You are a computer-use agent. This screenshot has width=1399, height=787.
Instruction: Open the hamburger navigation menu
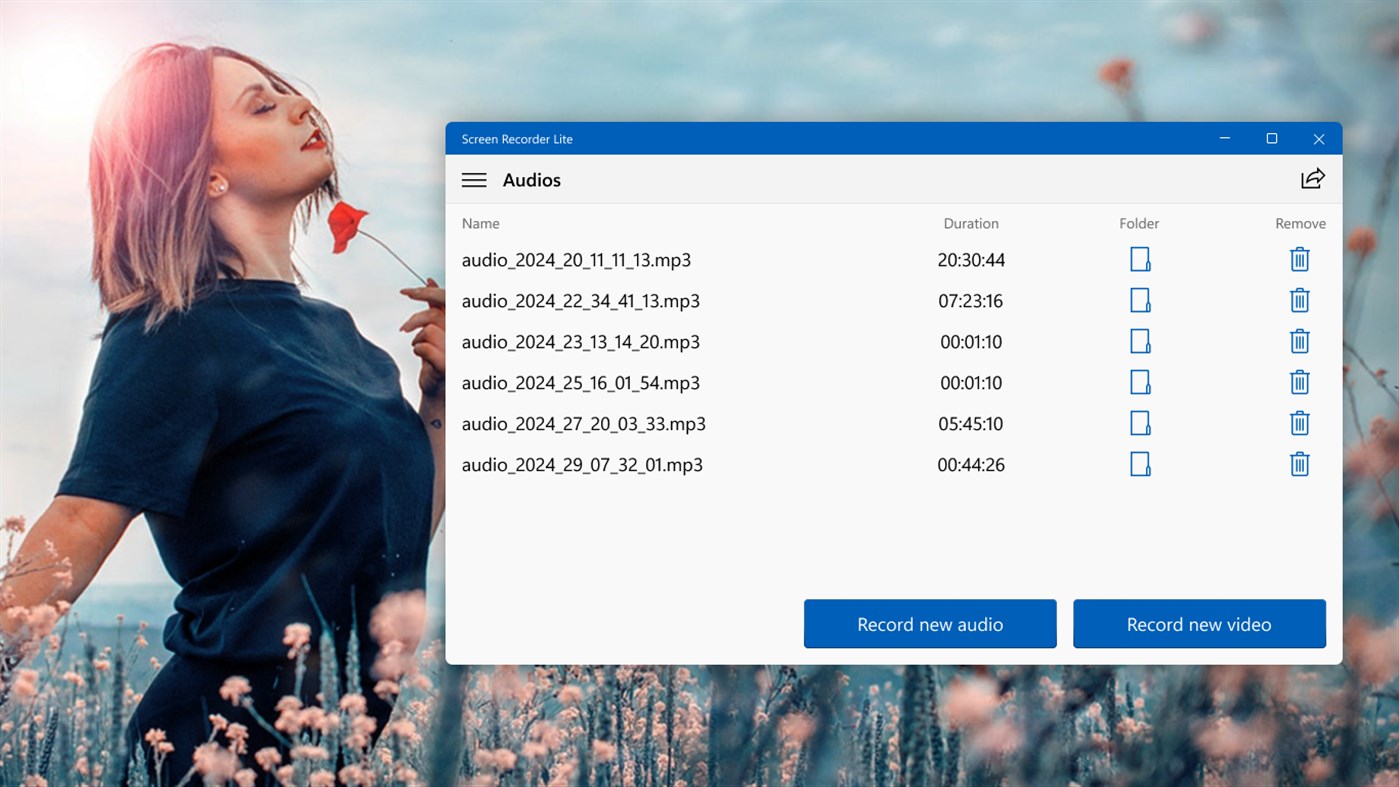click(474, 180)
